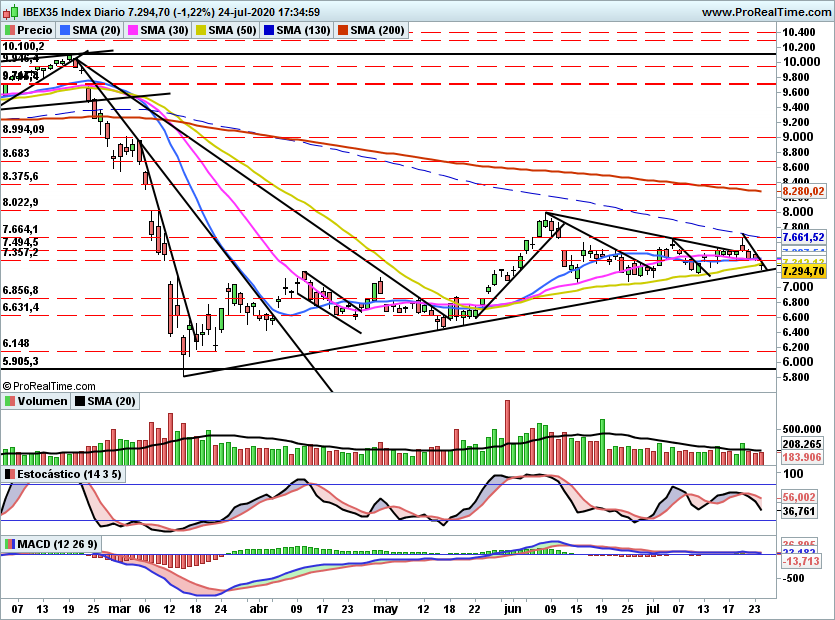Viewport: 835px width, 620px height.
Task: Click the 183.906 volume value tag
Action: coord(801,457)
